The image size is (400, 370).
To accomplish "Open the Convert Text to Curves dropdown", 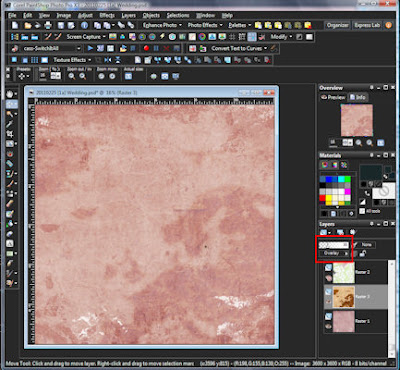I will tap(239, 48).
